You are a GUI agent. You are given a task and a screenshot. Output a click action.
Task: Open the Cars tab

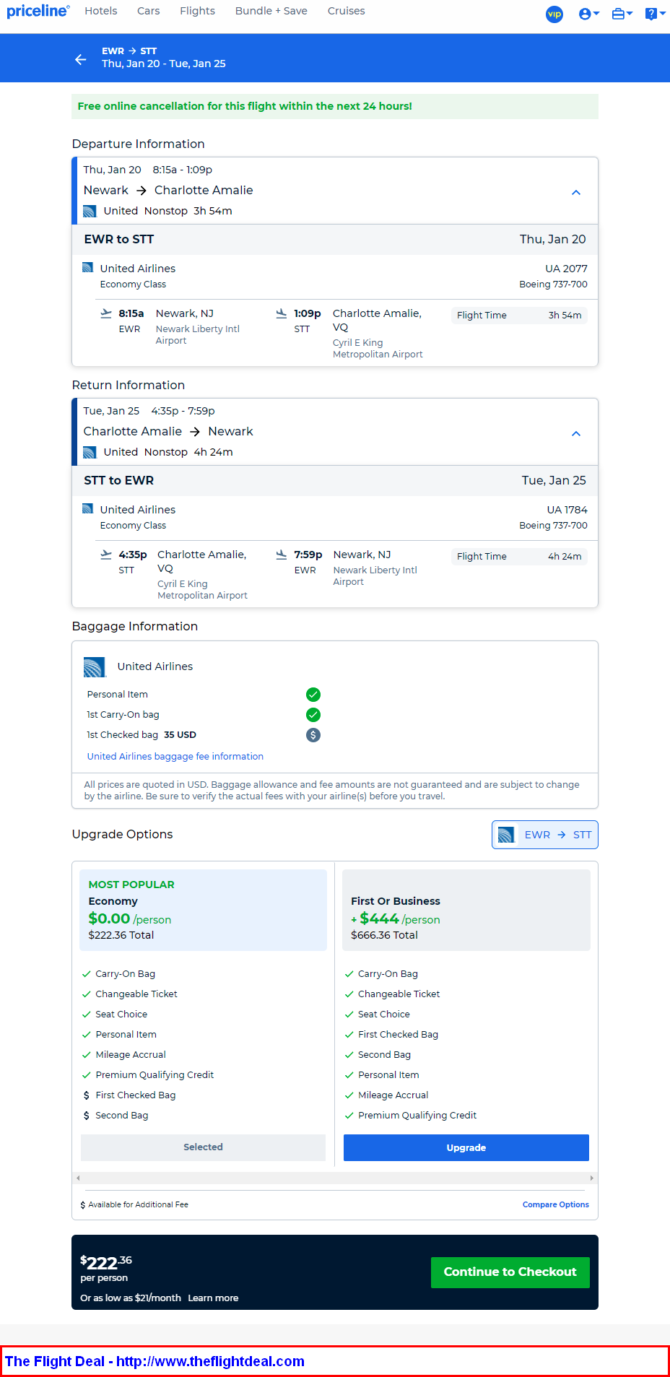pyautogui.click(x=149, y=11)
